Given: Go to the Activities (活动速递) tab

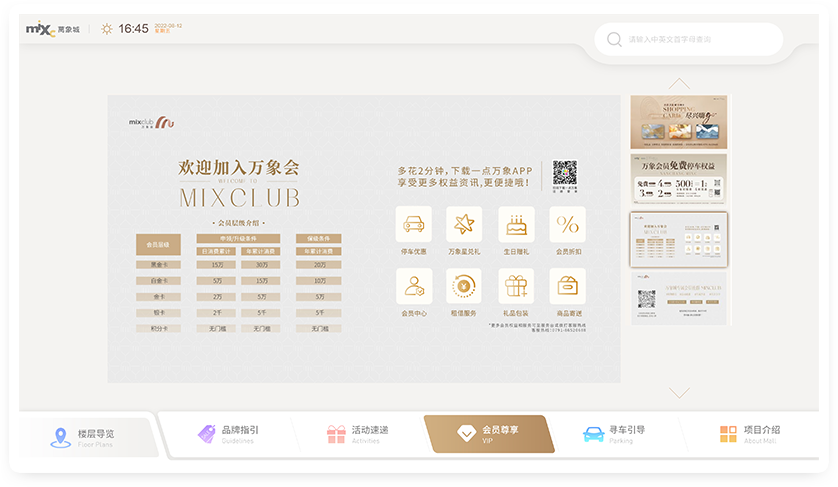Looking at the screenshot, I should [x=357, y=434].
